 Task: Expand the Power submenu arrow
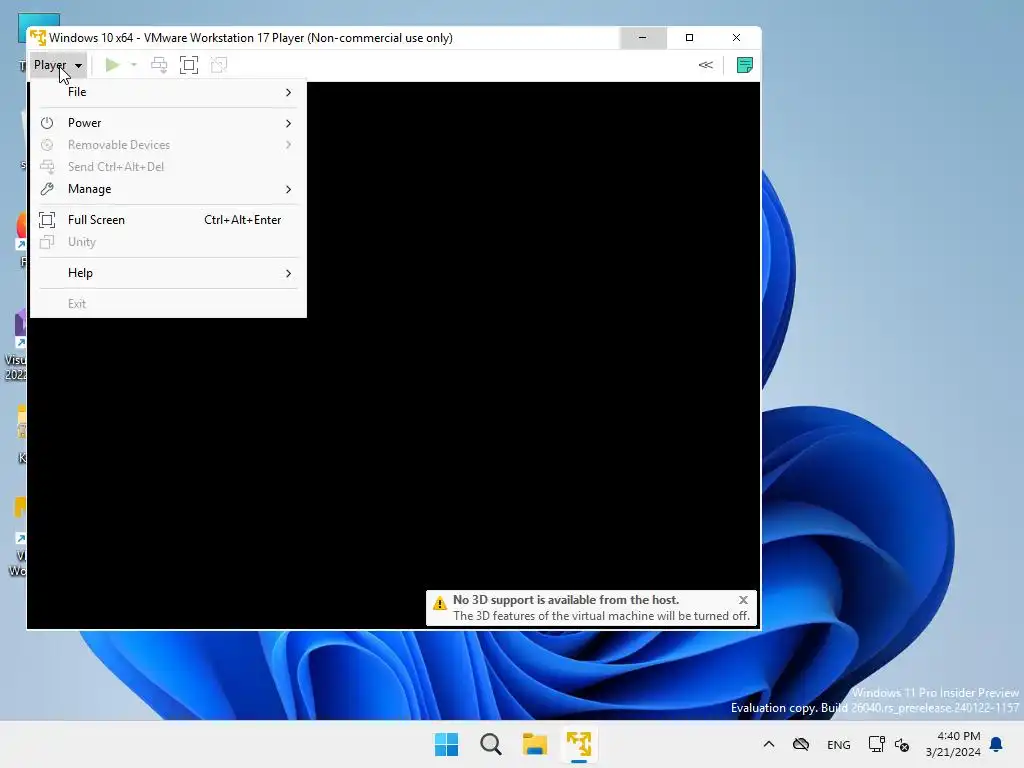pyautogui.click(x=288, y=123)
